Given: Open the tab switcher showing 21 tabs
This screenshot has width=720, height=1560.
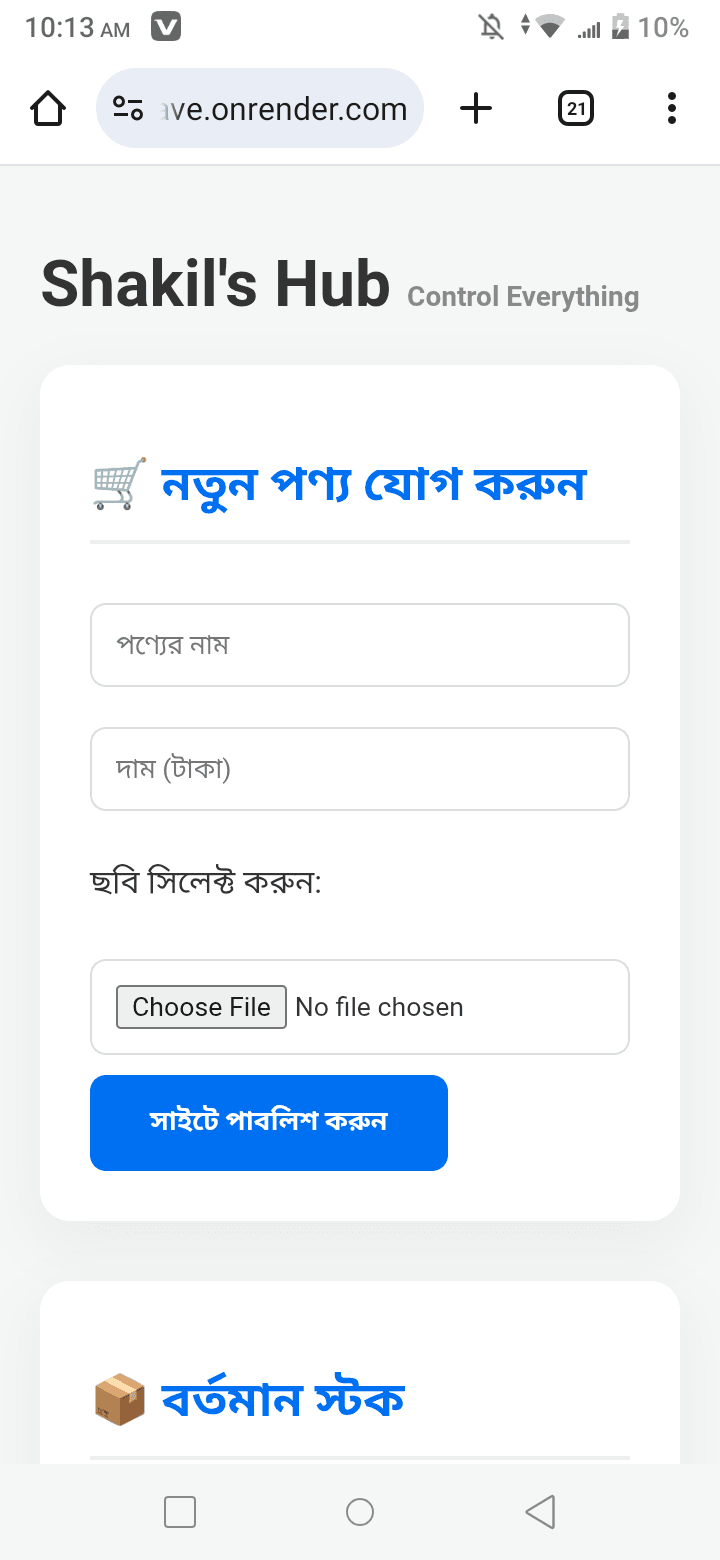Looking at the screenshot, I should (576, 108).
